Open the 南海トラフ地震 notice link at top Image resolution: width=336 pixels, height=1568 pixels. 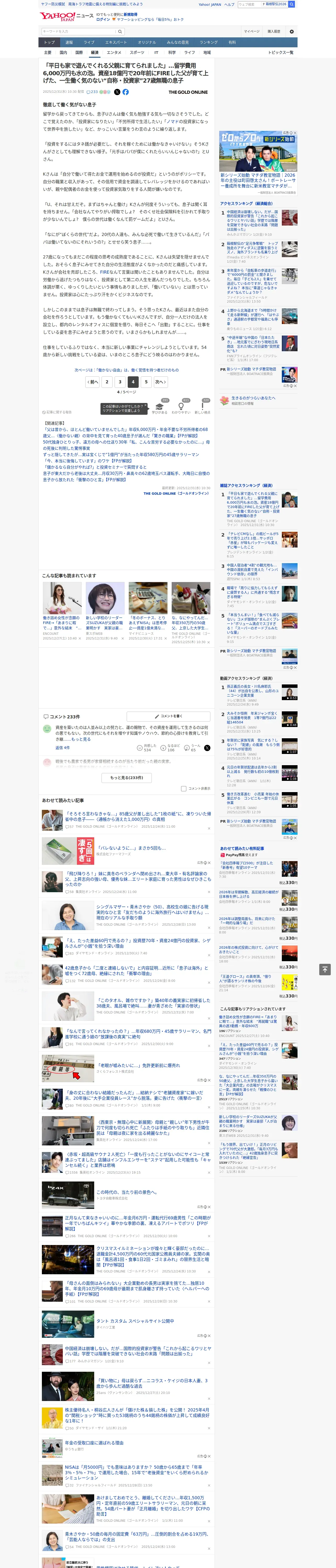coord(105,4)
